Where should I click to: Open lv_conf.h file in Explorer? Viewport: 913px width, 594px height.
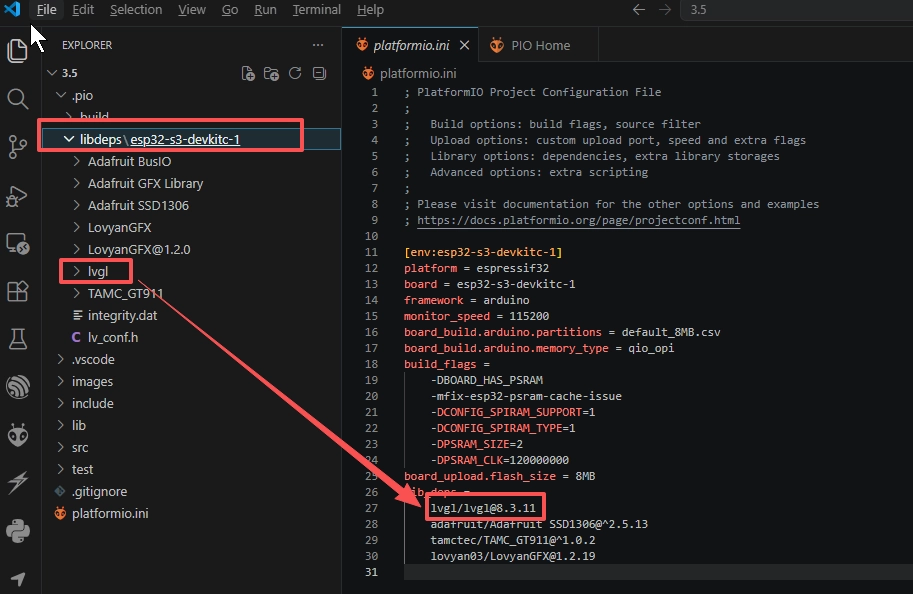click(x=113, y=337)
